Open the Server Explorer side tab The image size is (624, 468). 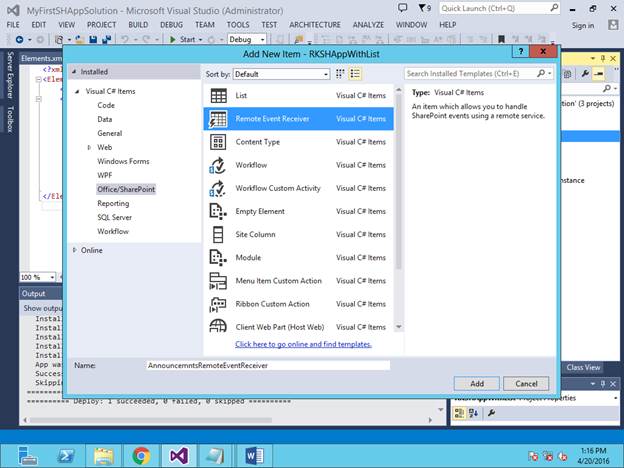click(11, 75)
